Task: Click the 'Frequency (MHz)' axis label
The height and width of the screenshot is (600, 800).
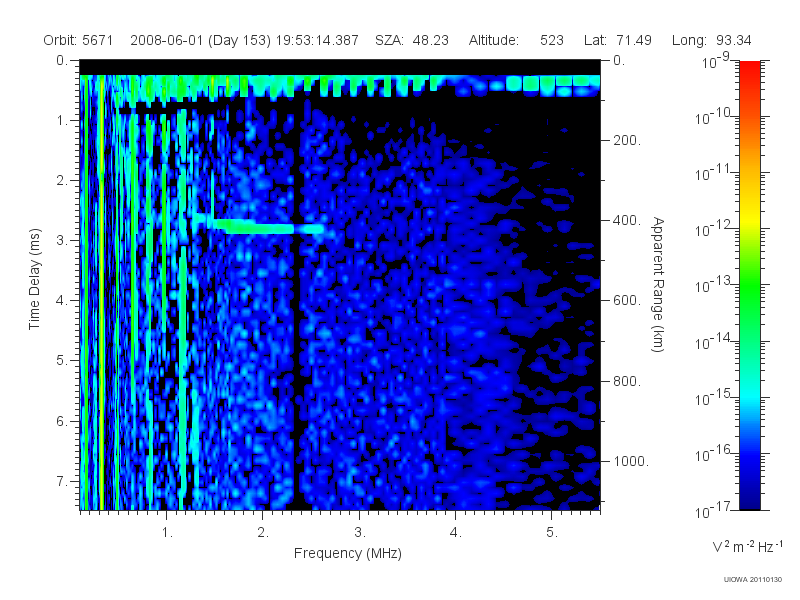Action: [347, 553]
